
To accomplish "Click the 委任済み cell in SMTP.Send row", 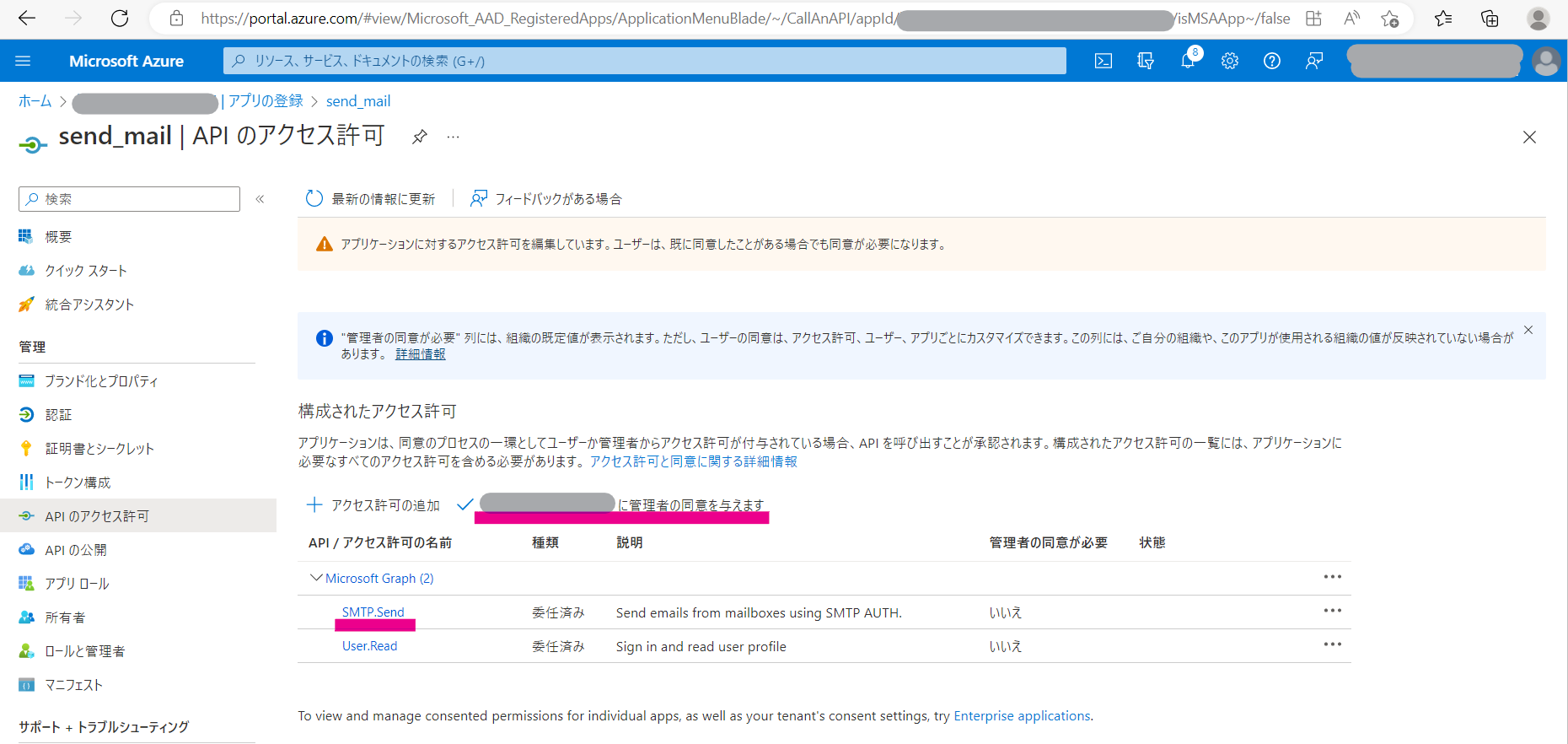I will coord(558,612).
